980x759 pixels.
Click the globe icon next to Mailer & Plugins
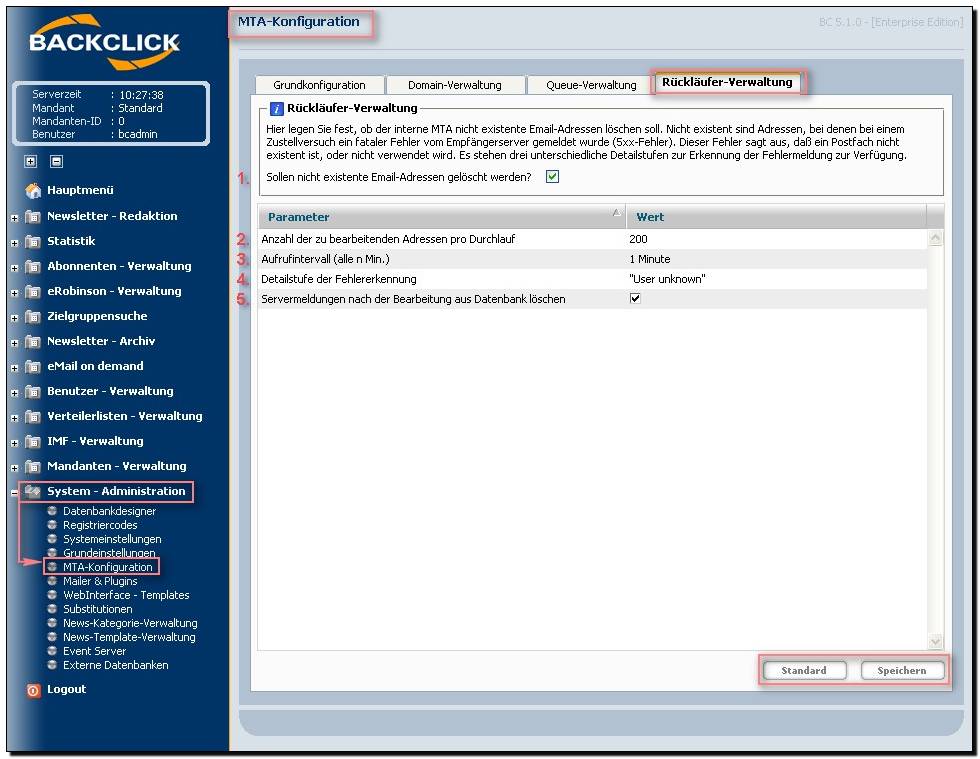coord(52,581)
